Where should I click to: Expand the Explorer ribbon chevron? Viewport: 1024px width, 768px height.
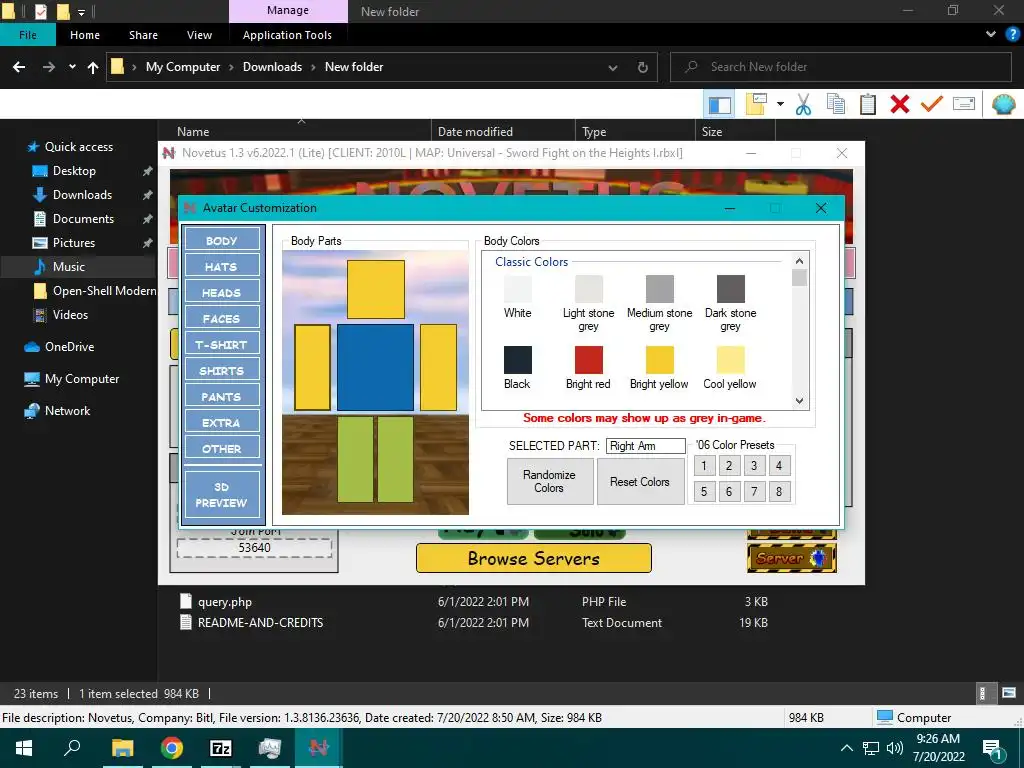coord(991,35)
